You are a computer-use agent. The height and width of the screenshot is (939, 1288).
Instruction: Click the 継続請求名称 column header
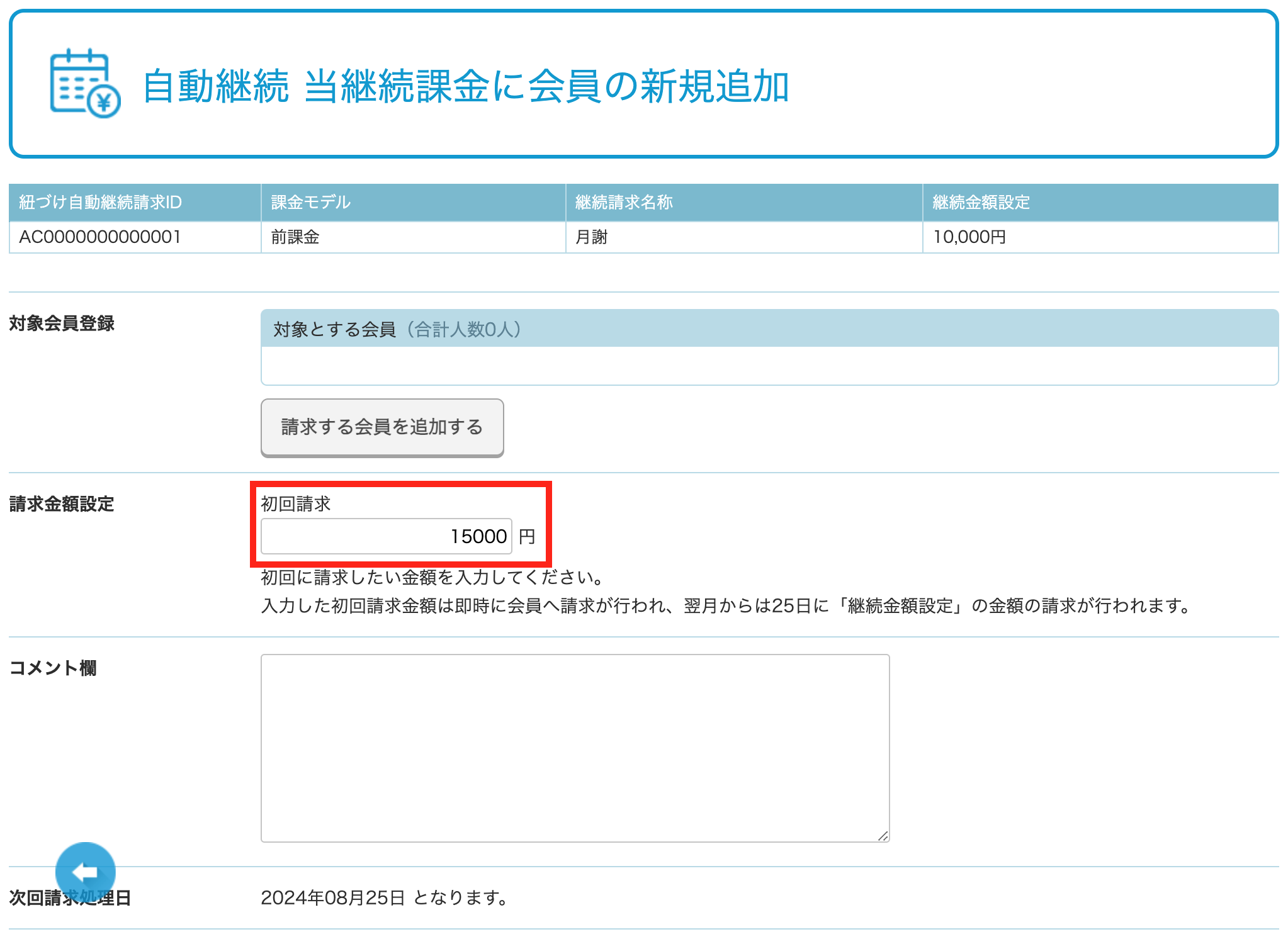pos(744,203)
